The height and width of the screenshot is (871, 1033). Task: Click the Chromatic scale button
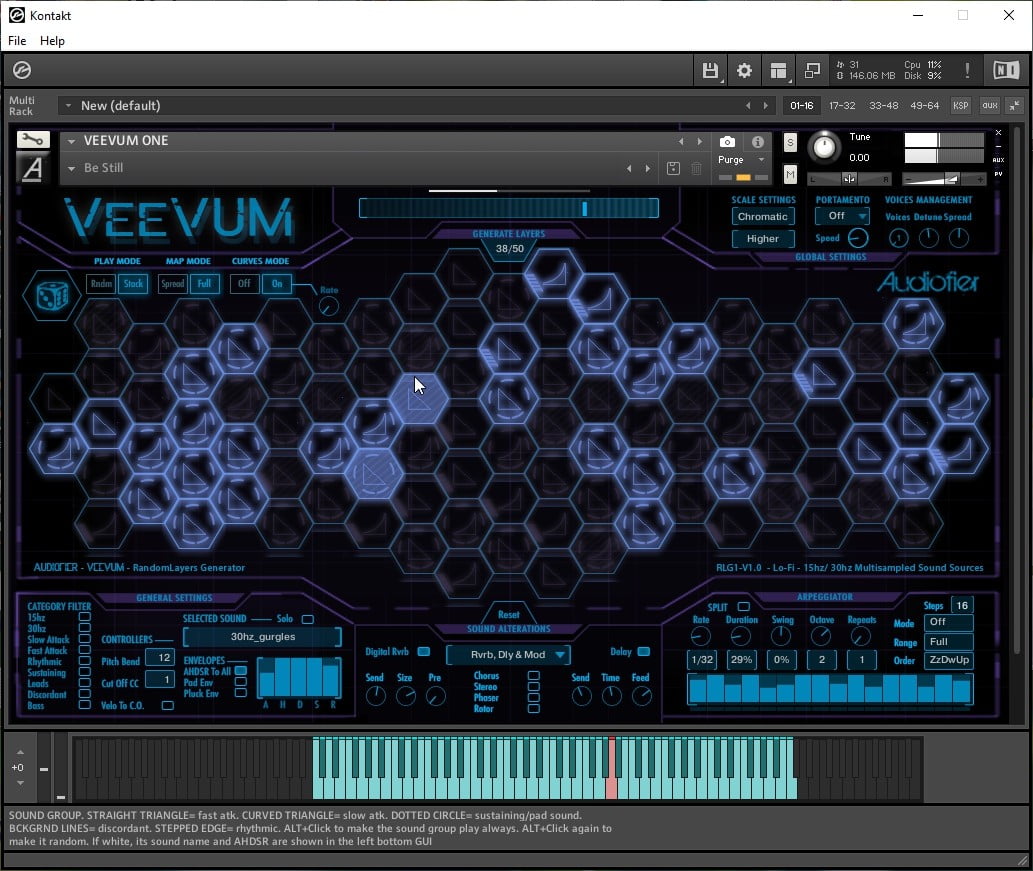pyautogui.click(x=763, y=217)
